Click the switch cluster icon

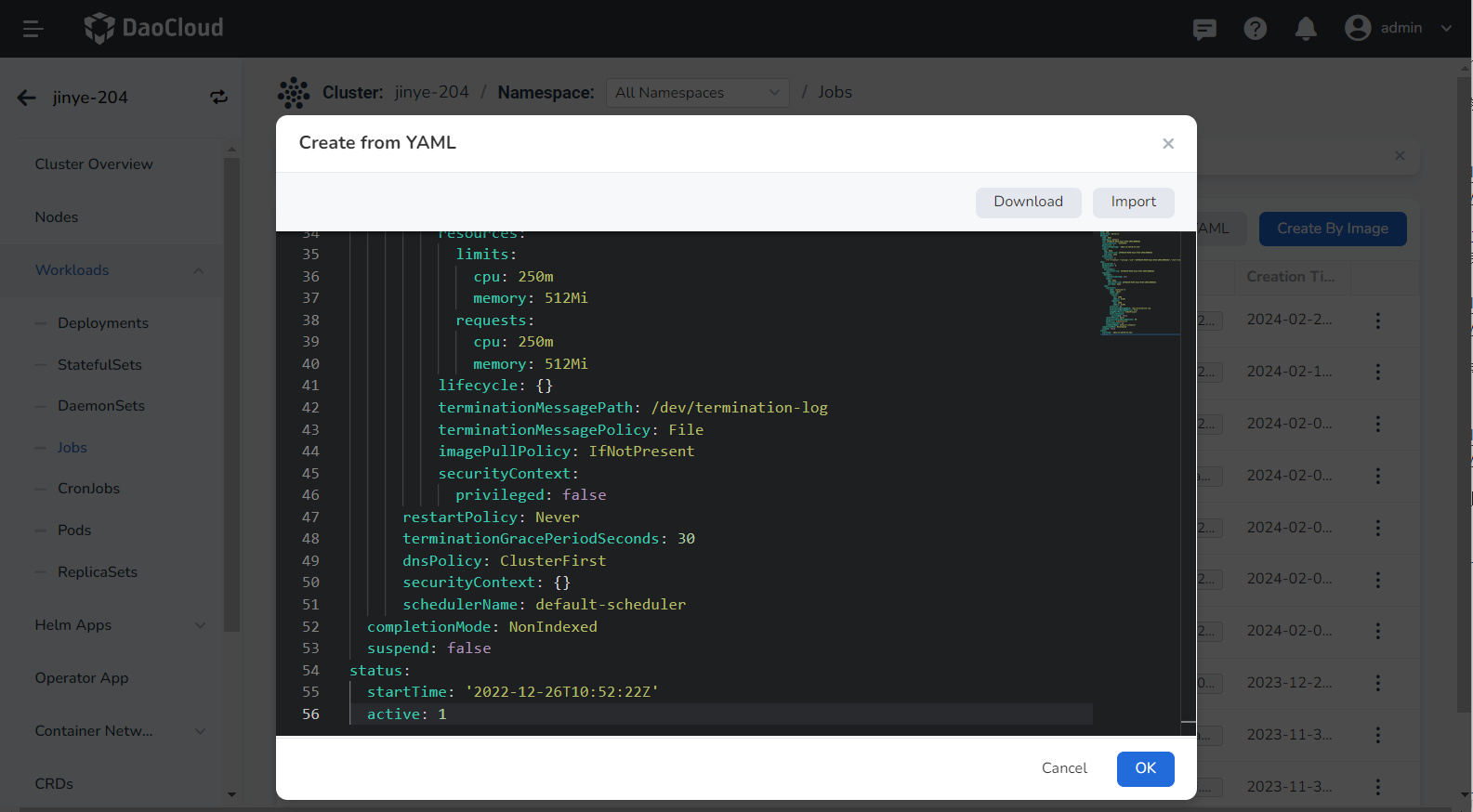219,98
